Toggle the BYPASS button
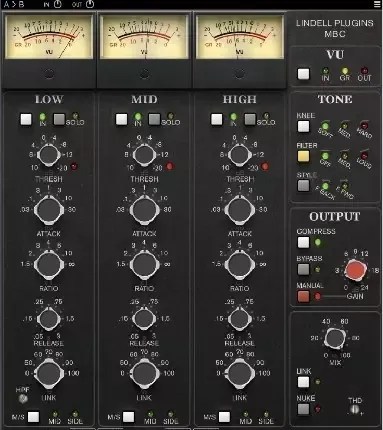Viewport: 383px width, 430px height. coord(303,269)
